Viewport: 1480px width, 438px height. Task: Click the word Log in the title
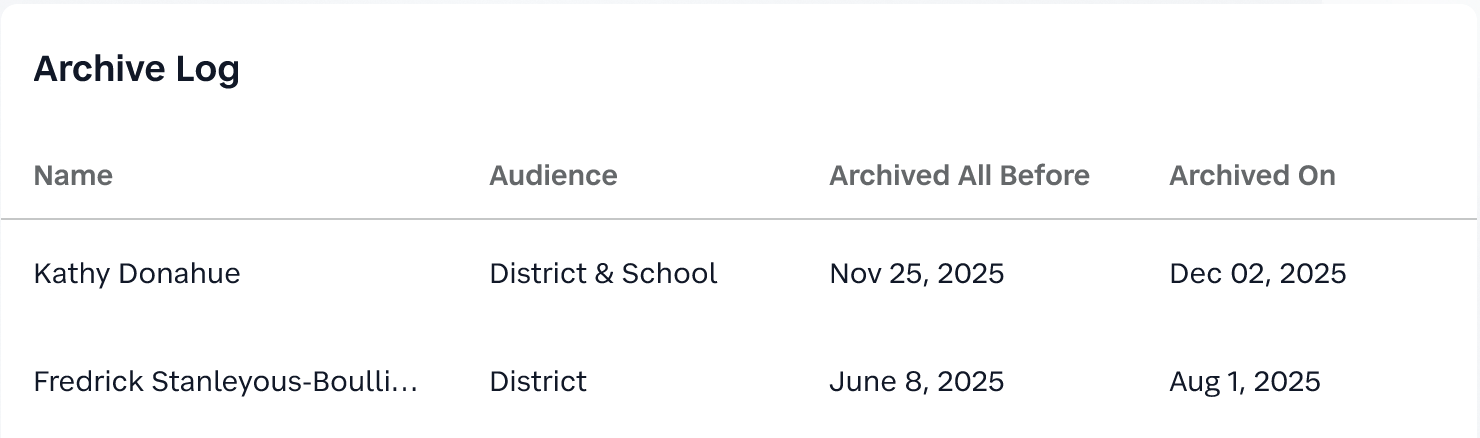pyautogui.click(x=207, y=69)
